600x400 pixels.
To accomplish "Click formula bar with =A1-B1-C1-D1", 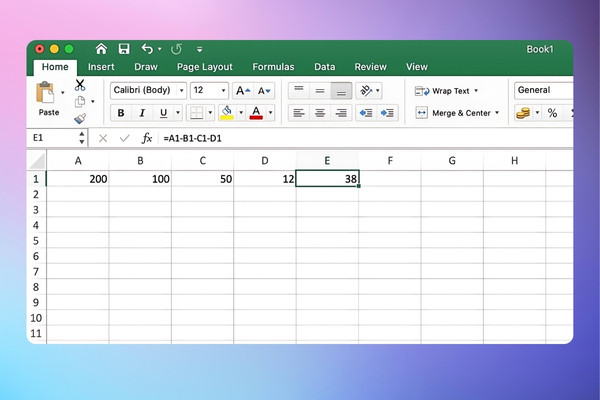I will click(x=367, y=138).
